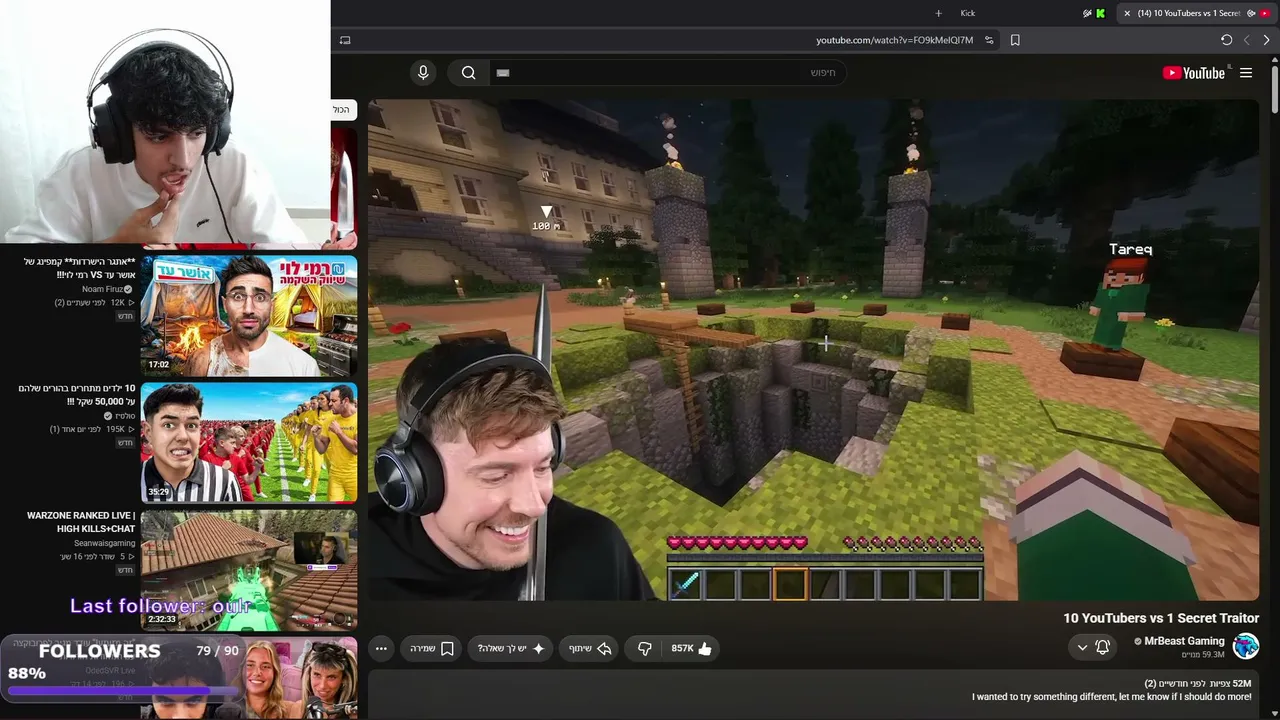Bookmark this page in the address bar
Image resolution: width=1280 pixels, height=720 pixels.
pos(1015,40)
